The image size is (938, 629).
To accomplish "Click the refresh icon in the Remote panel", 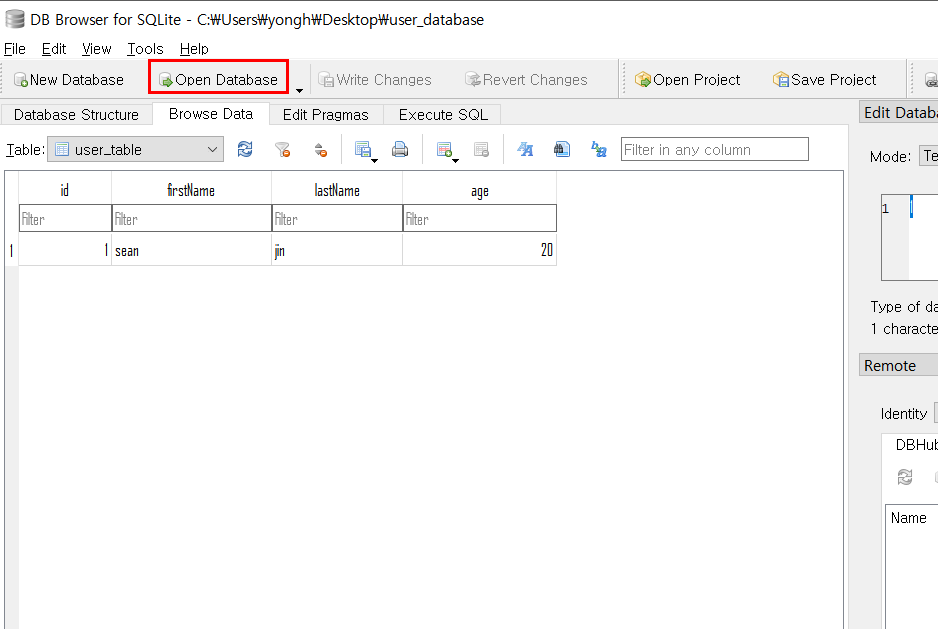I will [x=904, y=477].
